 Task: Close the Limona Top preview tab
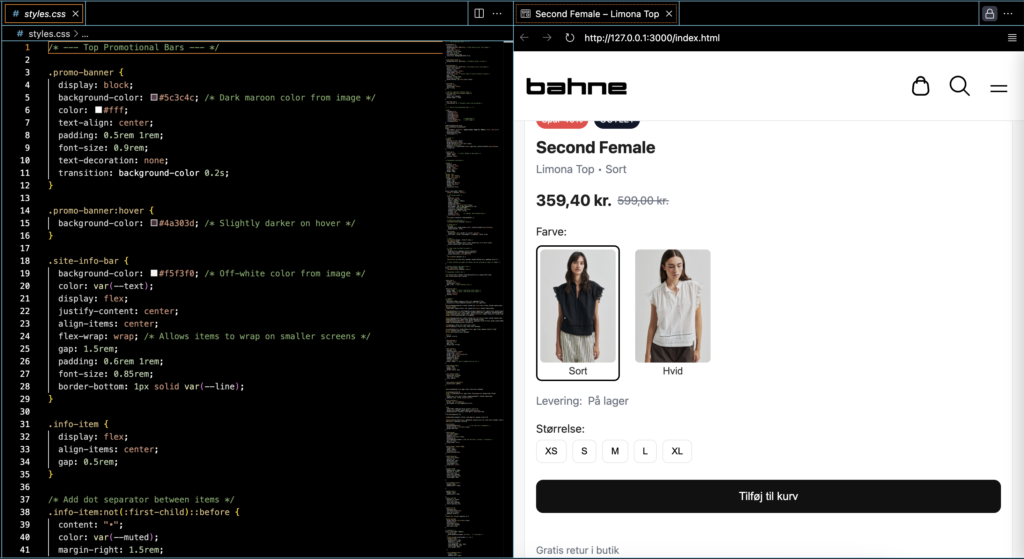(x=669, y=14)
